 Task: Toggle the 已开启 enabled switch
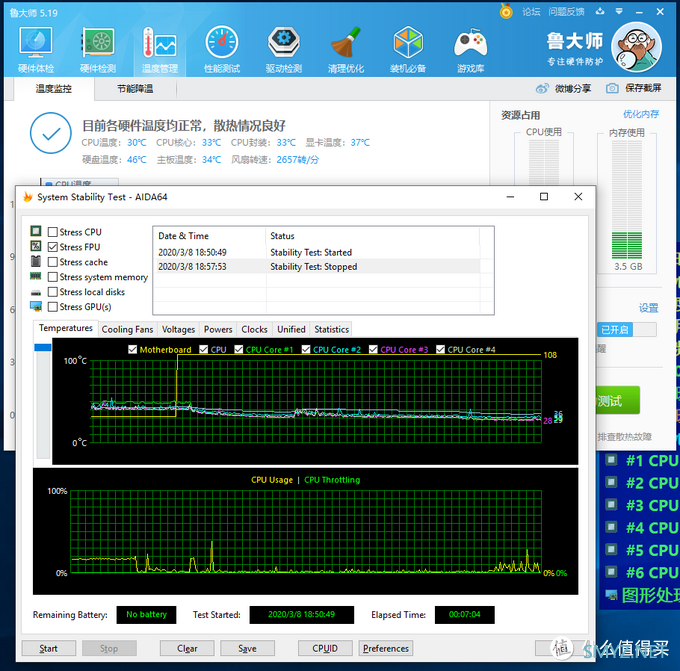tap(627, 330)
